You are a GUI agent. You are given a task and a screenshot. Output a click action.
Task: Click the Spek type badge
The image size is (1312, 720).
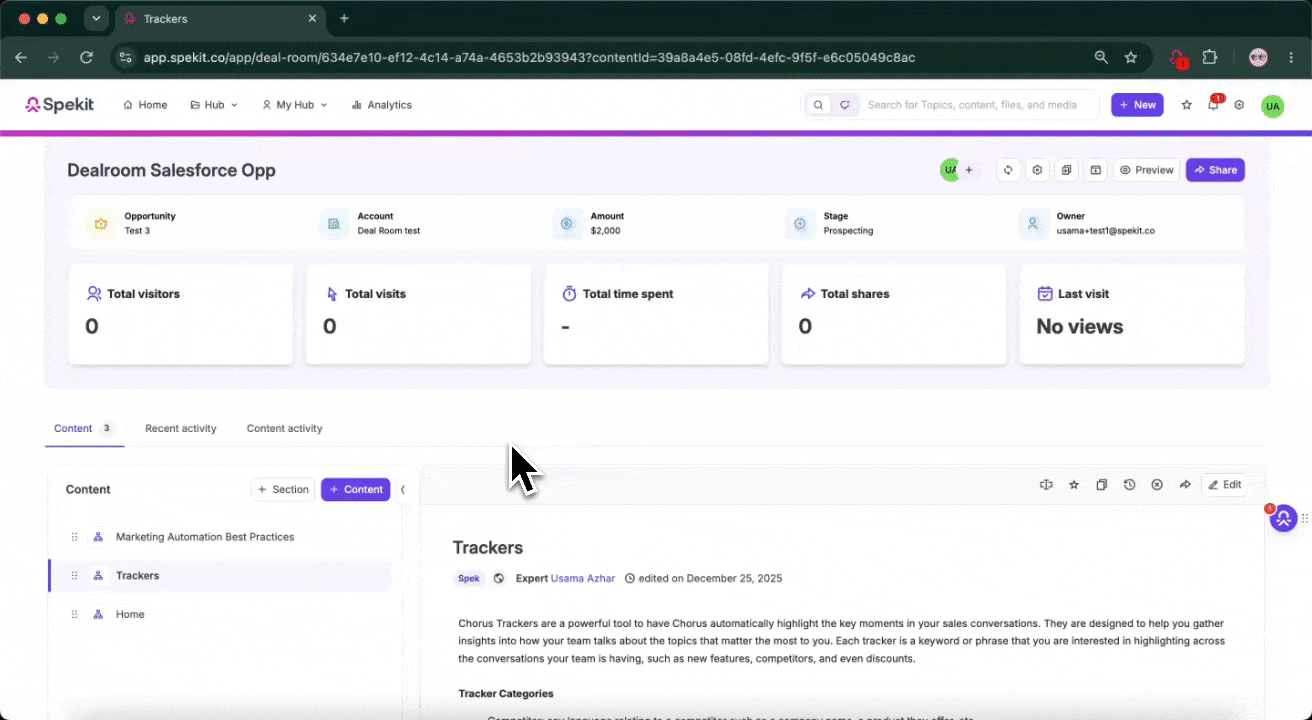[469, 578]
